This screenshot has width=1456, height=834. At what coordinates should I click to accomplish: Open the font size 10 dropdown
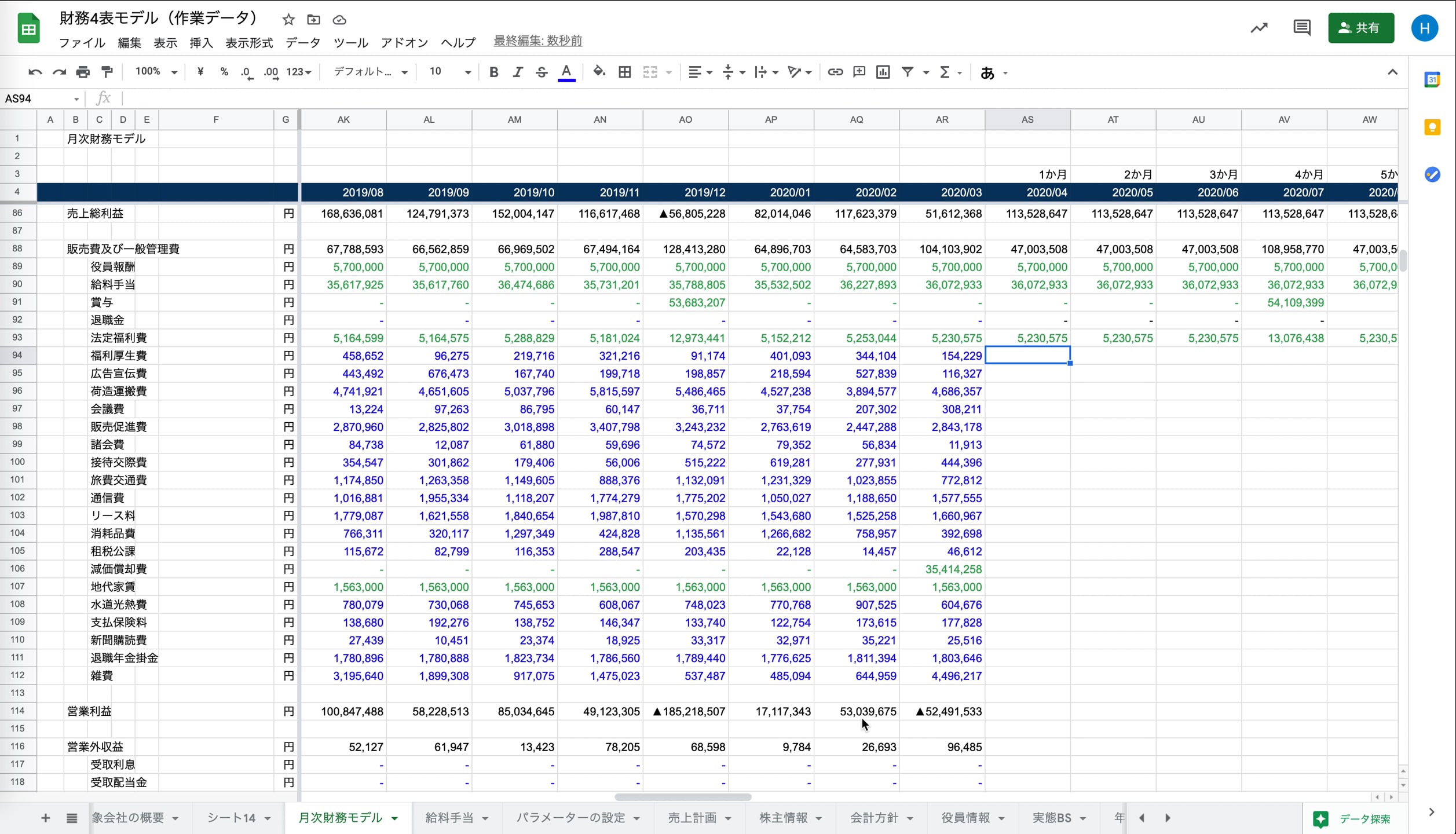[x=449, y=72]
